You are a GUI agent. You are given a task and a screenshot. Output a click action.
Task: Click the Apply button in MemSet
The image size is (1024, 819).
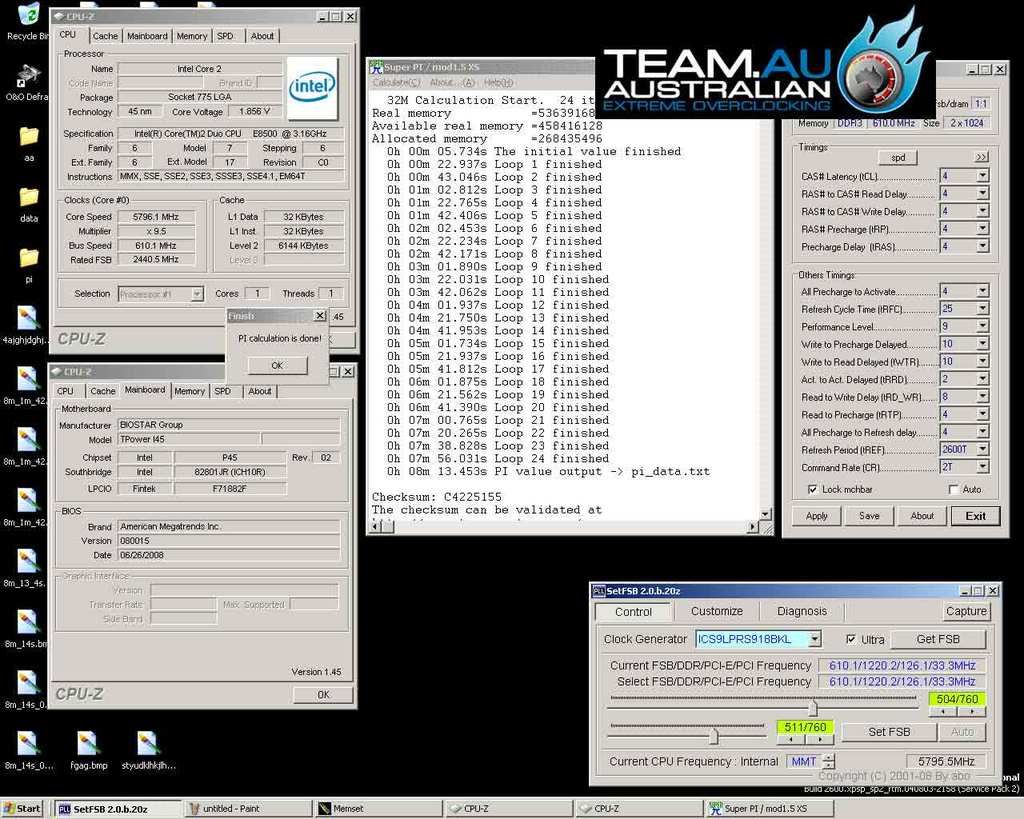coord(816,516)
